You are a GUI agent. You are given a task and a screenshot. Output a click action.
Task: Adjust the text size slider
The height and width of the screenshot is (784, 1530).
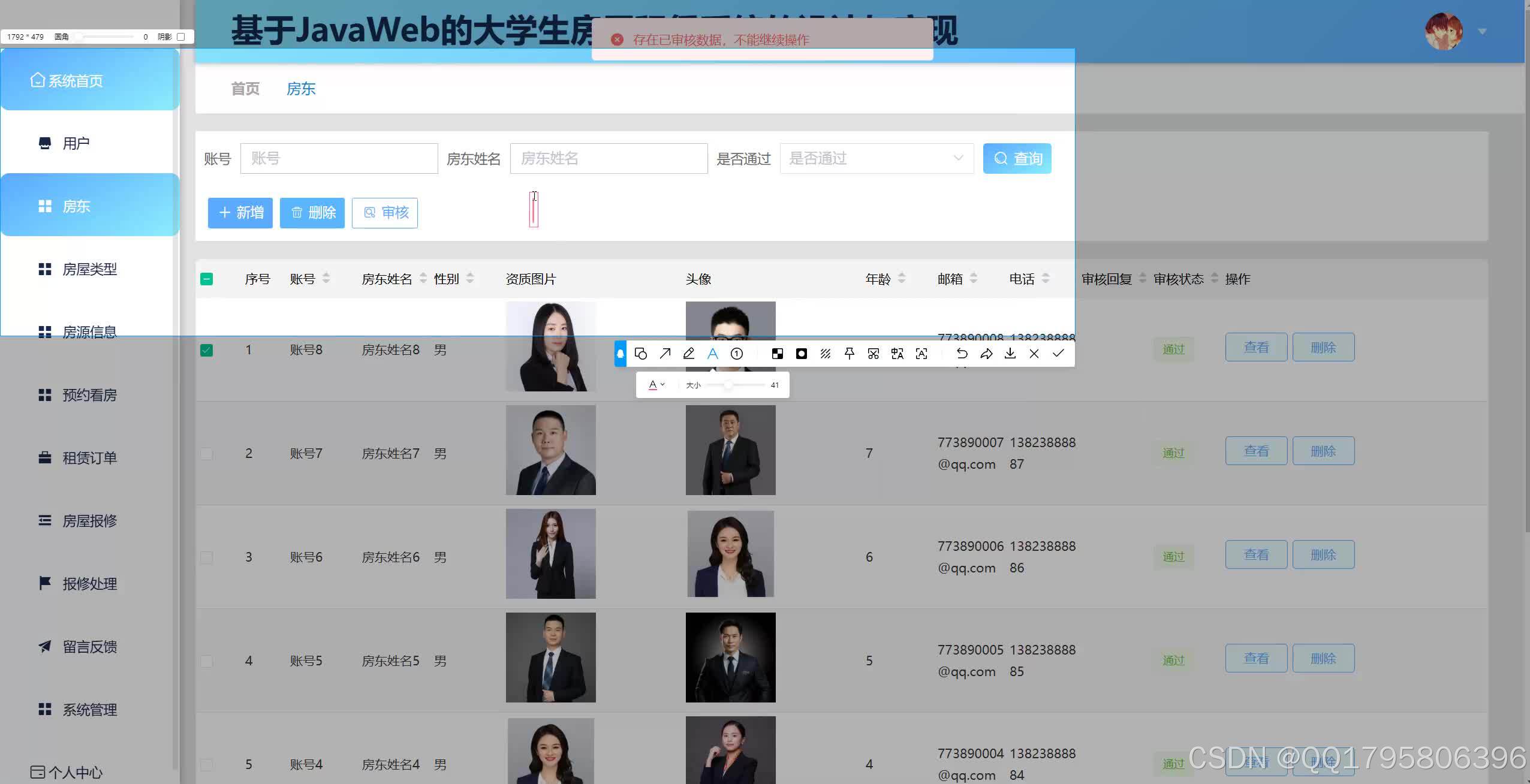pos(728,385)
